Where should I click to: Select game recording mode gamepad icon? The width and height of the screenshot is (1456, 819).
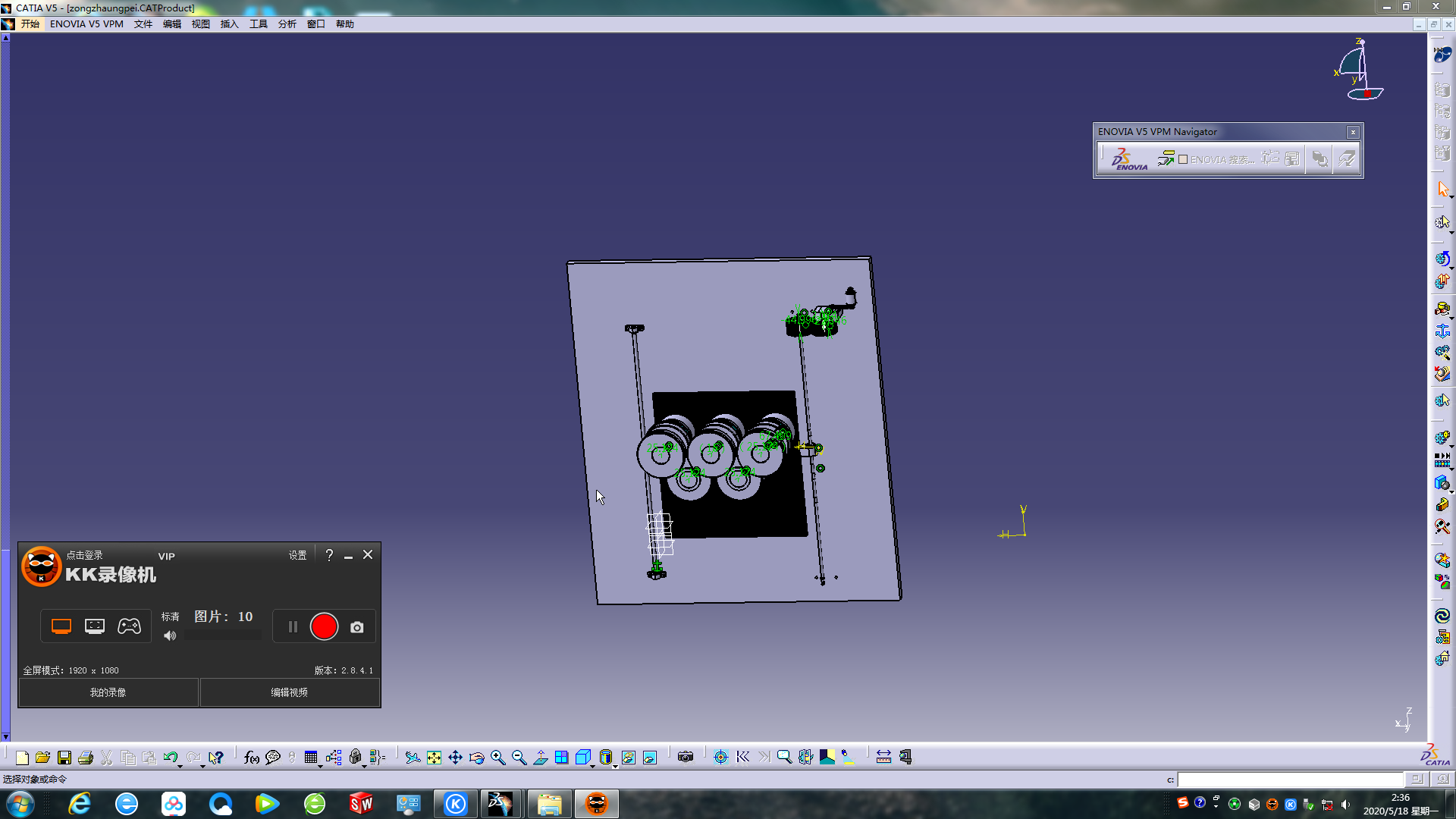click(129, 626)
